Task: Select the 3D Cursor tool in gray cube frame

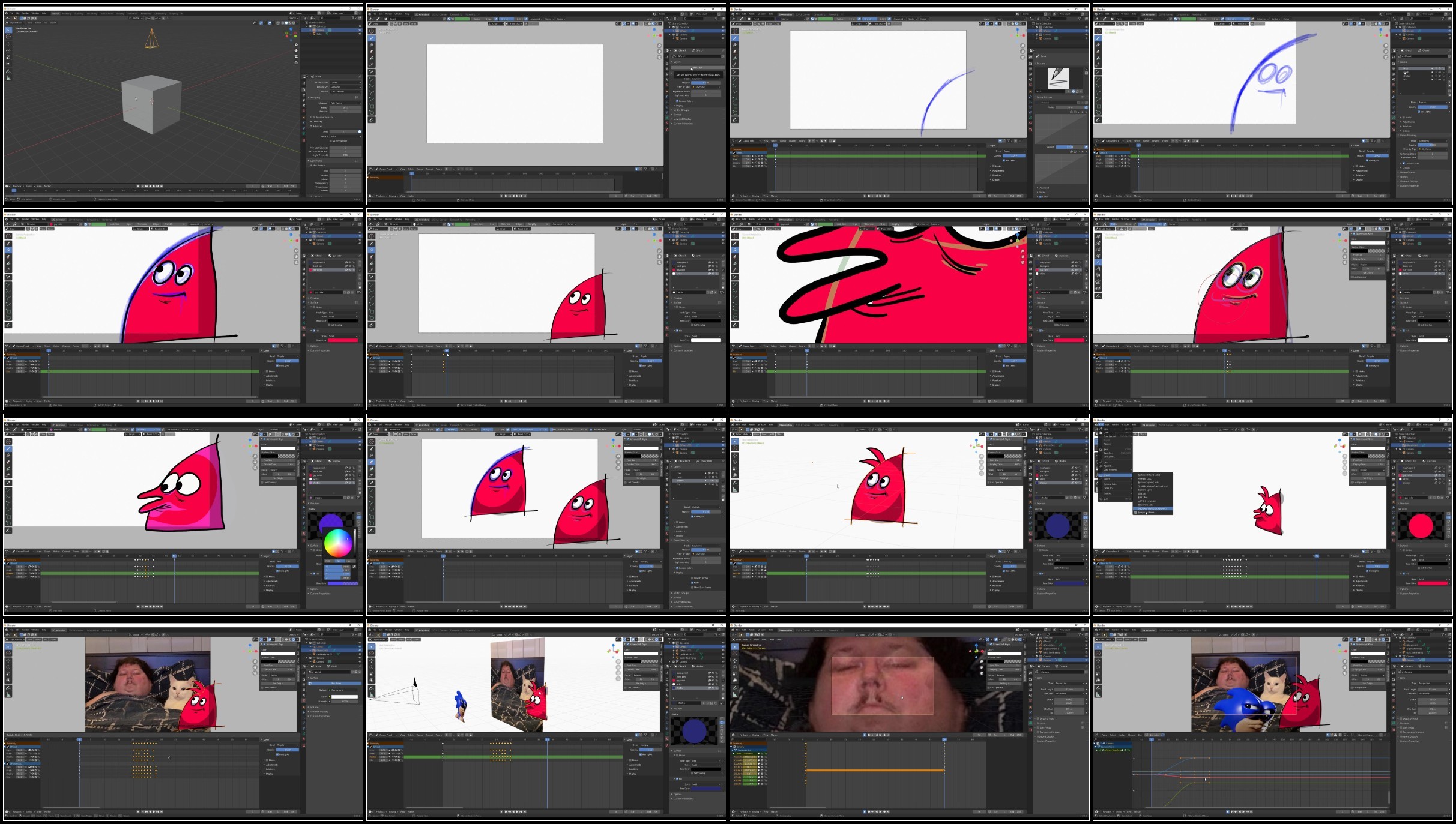Action: [x=8, y=37]
